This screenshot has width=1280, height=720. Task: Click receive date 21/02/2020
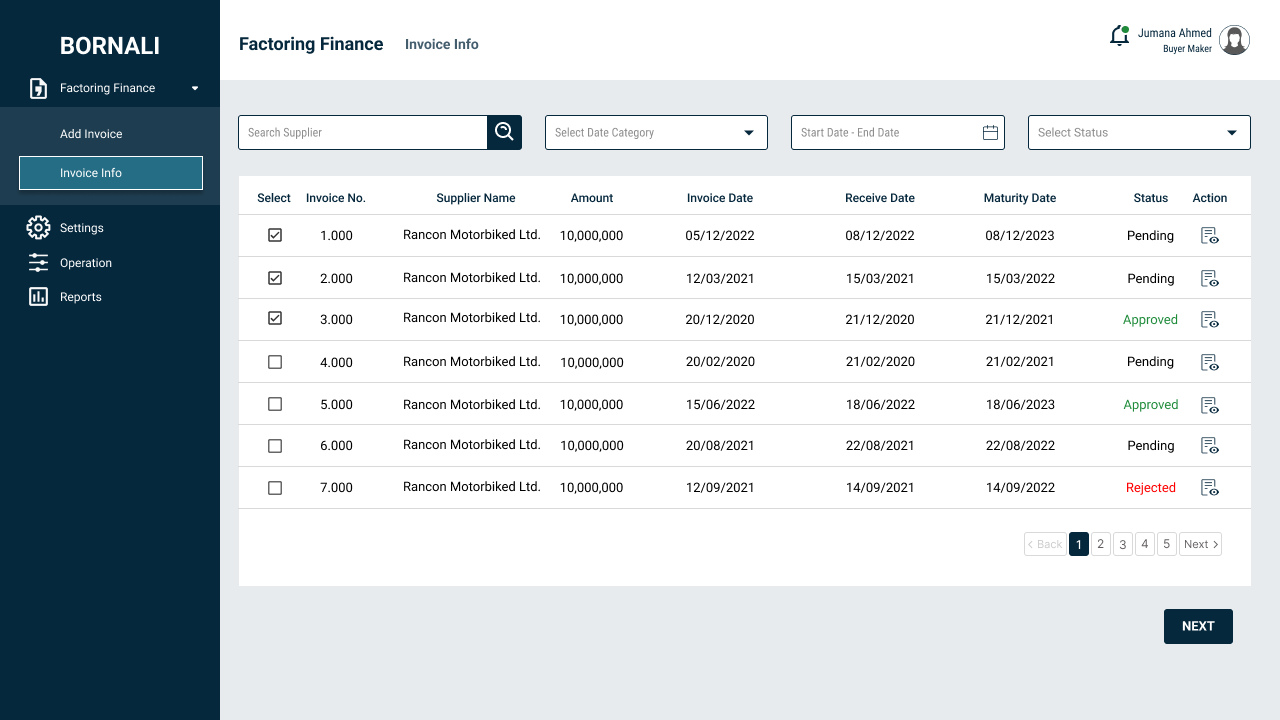tap(880, 362)
